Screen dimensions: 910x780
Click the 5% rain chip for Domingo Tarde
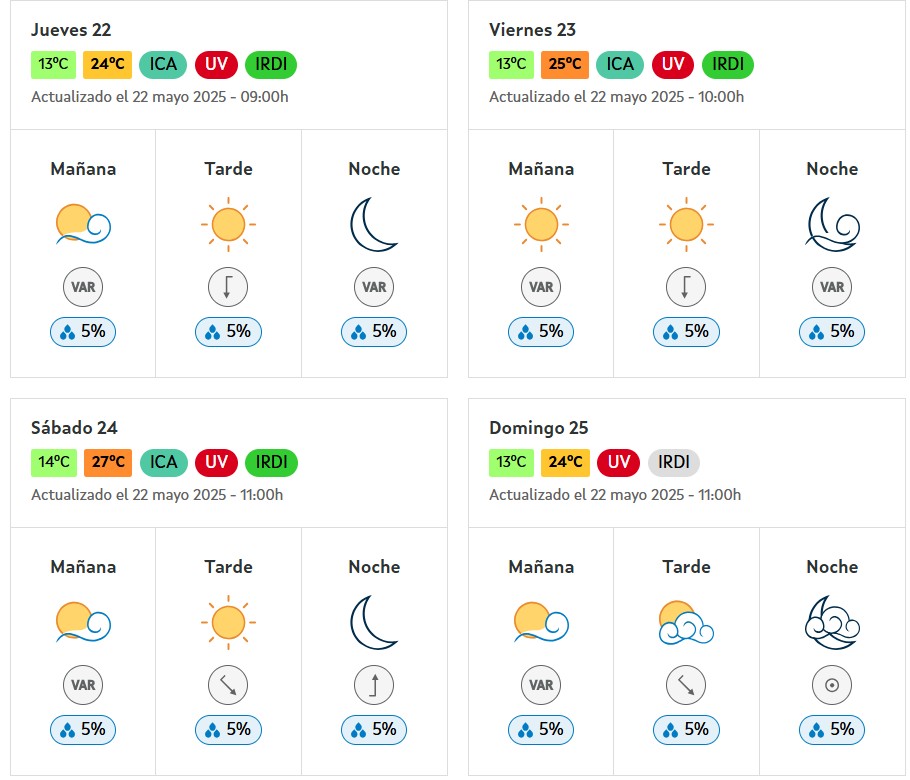[686, 730]
